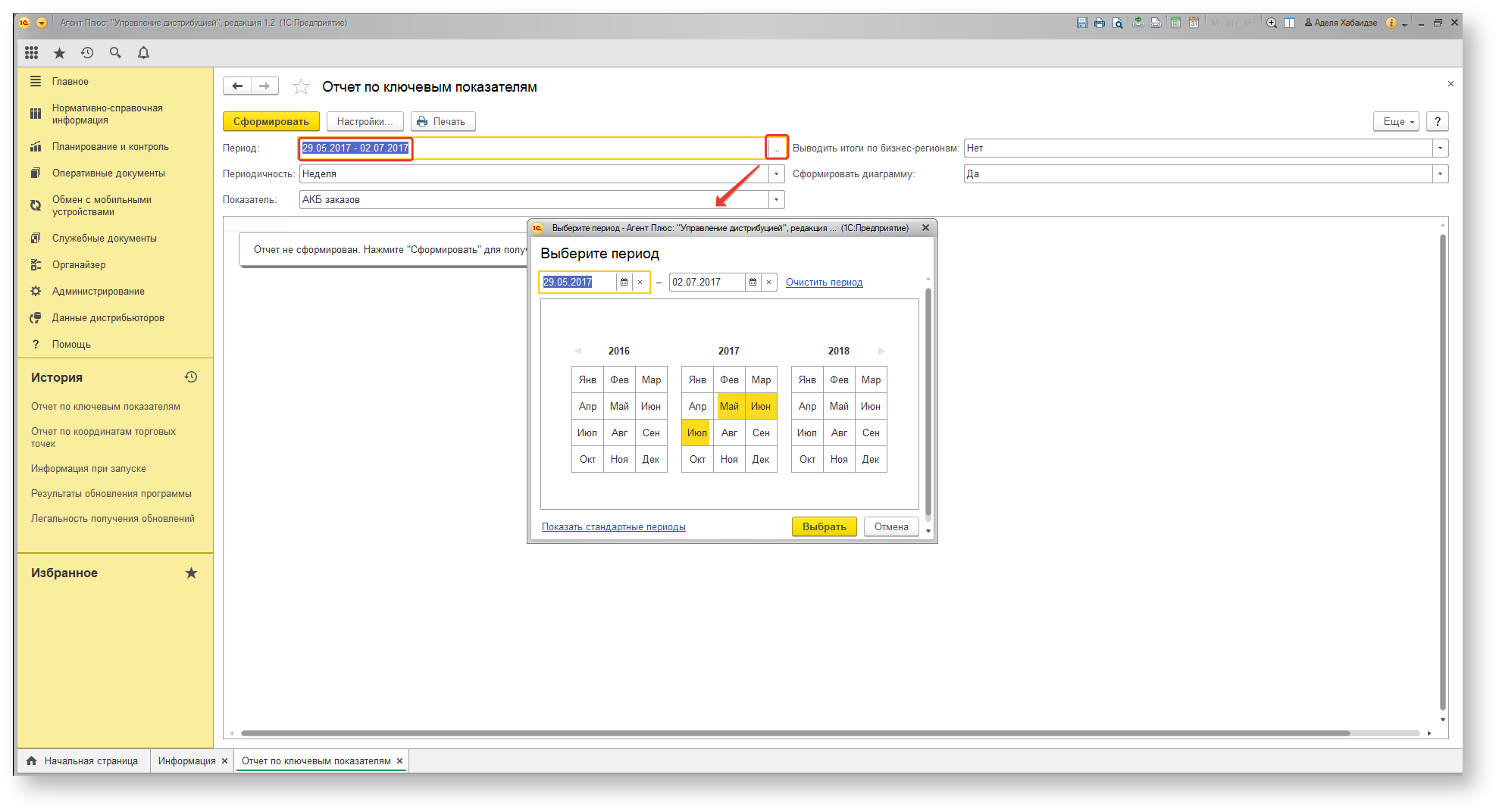Click the Сформировать button
The width and height of the screenshot is (1499, 812).
[x=271, y=121]
